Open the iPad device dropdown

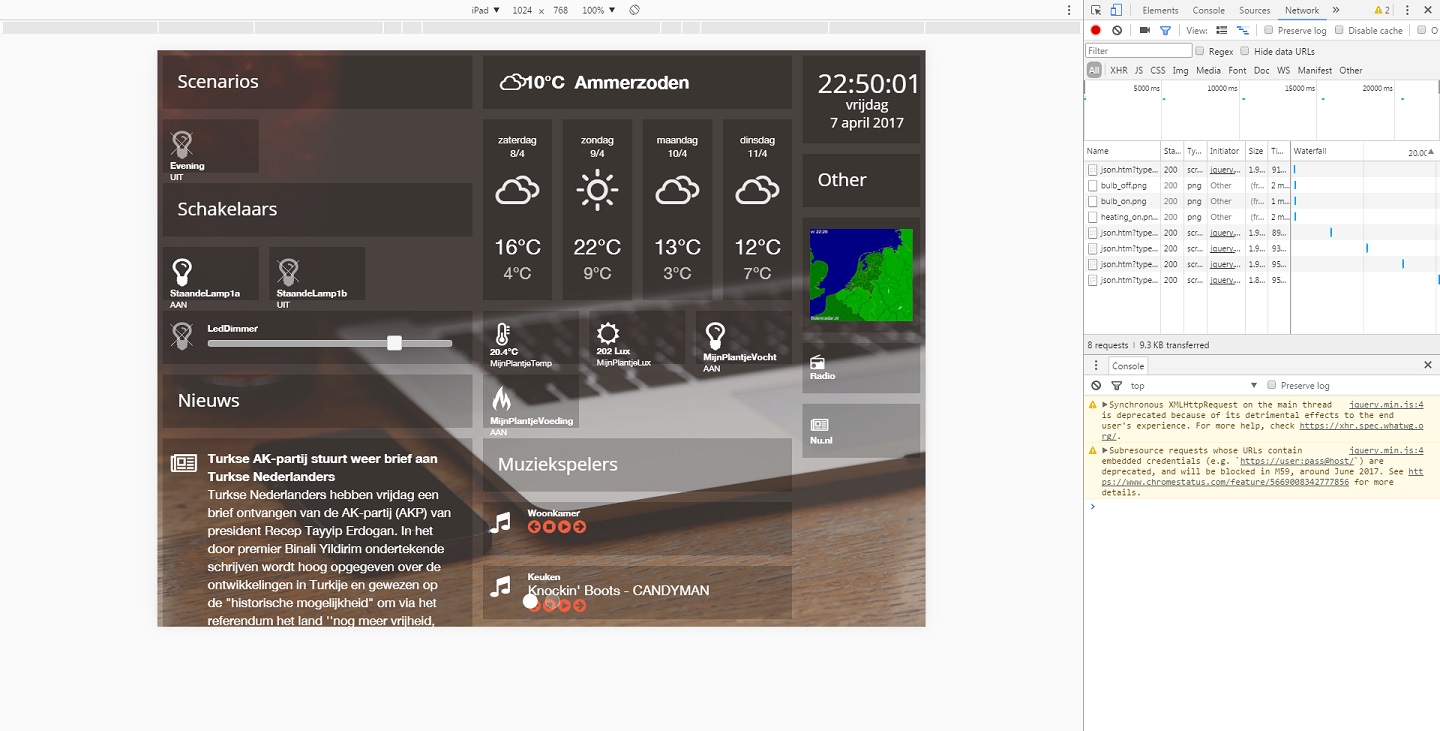tap(486, 10)
